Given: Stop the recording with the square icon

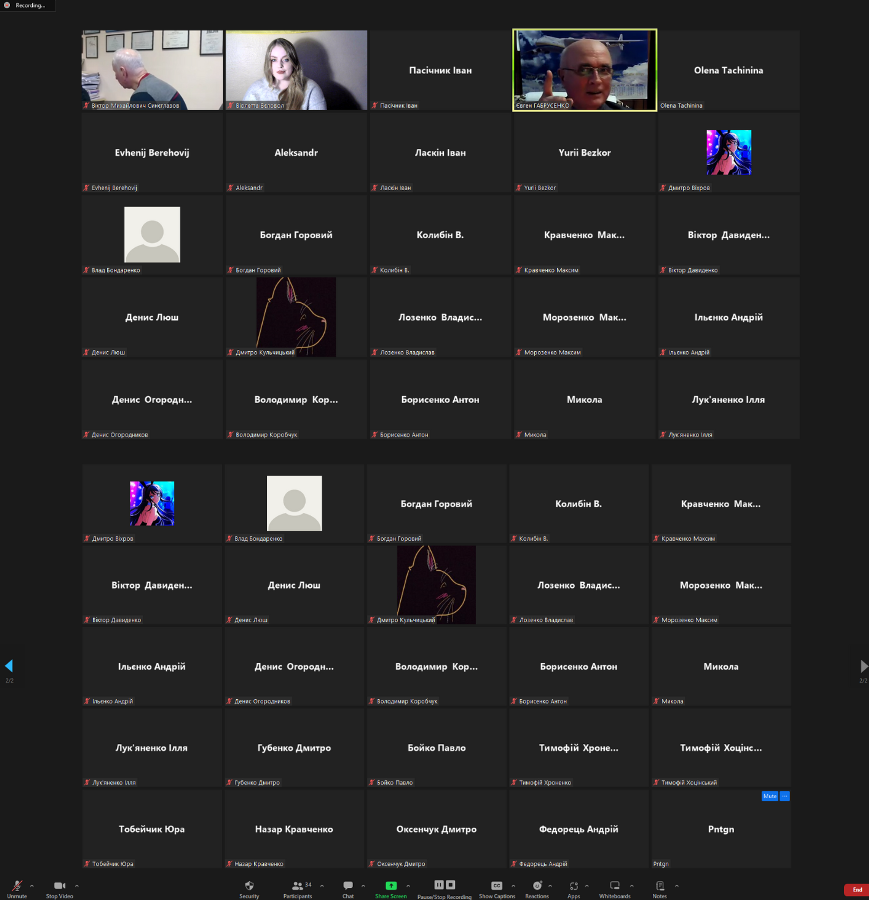Looking at the screenshot, I should pos(451,885).
